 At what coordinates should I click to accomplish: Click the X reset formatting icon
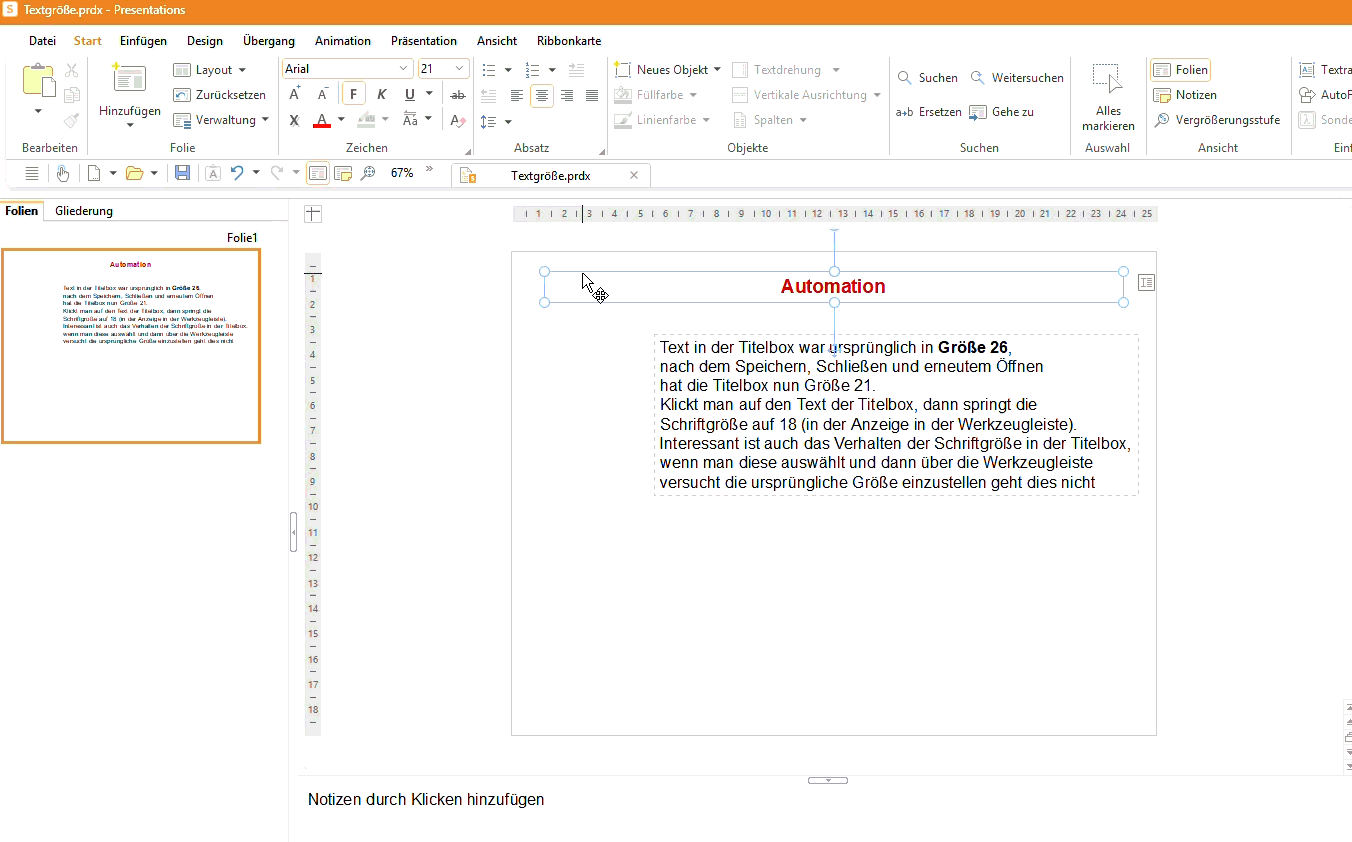294,120
